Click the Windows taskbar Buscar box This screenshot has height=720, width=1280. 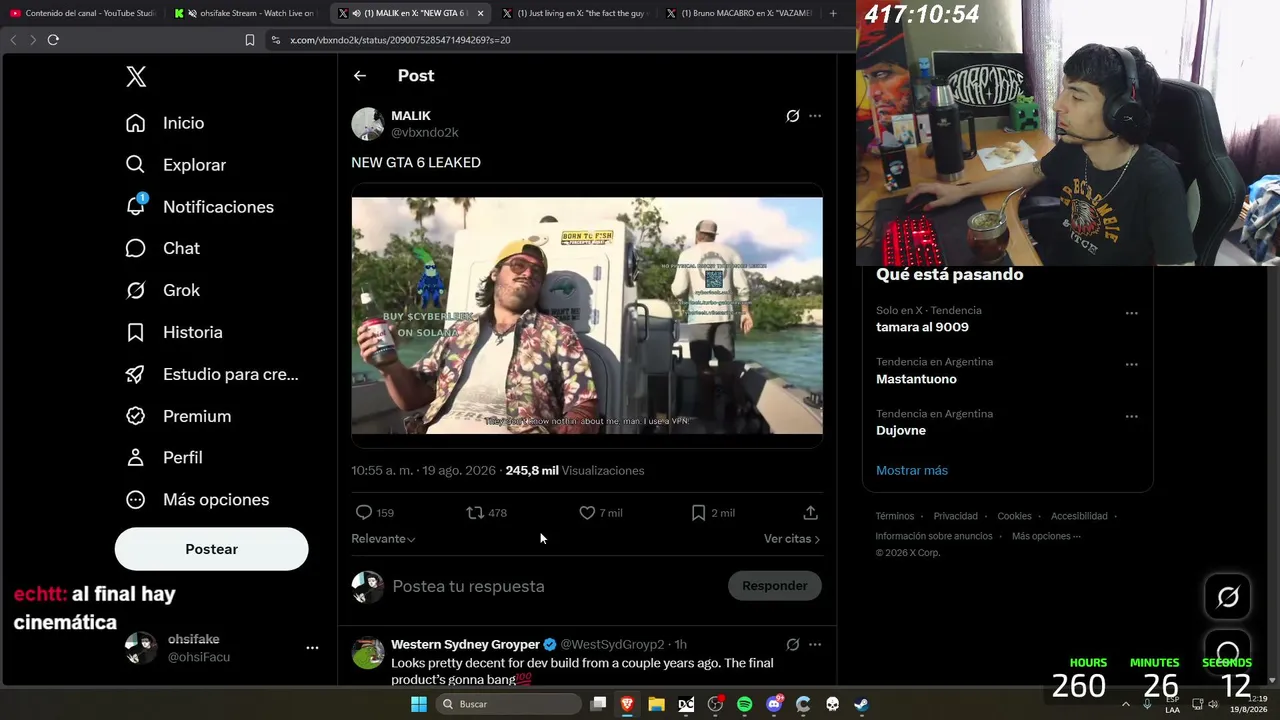[x=510, y=704]
